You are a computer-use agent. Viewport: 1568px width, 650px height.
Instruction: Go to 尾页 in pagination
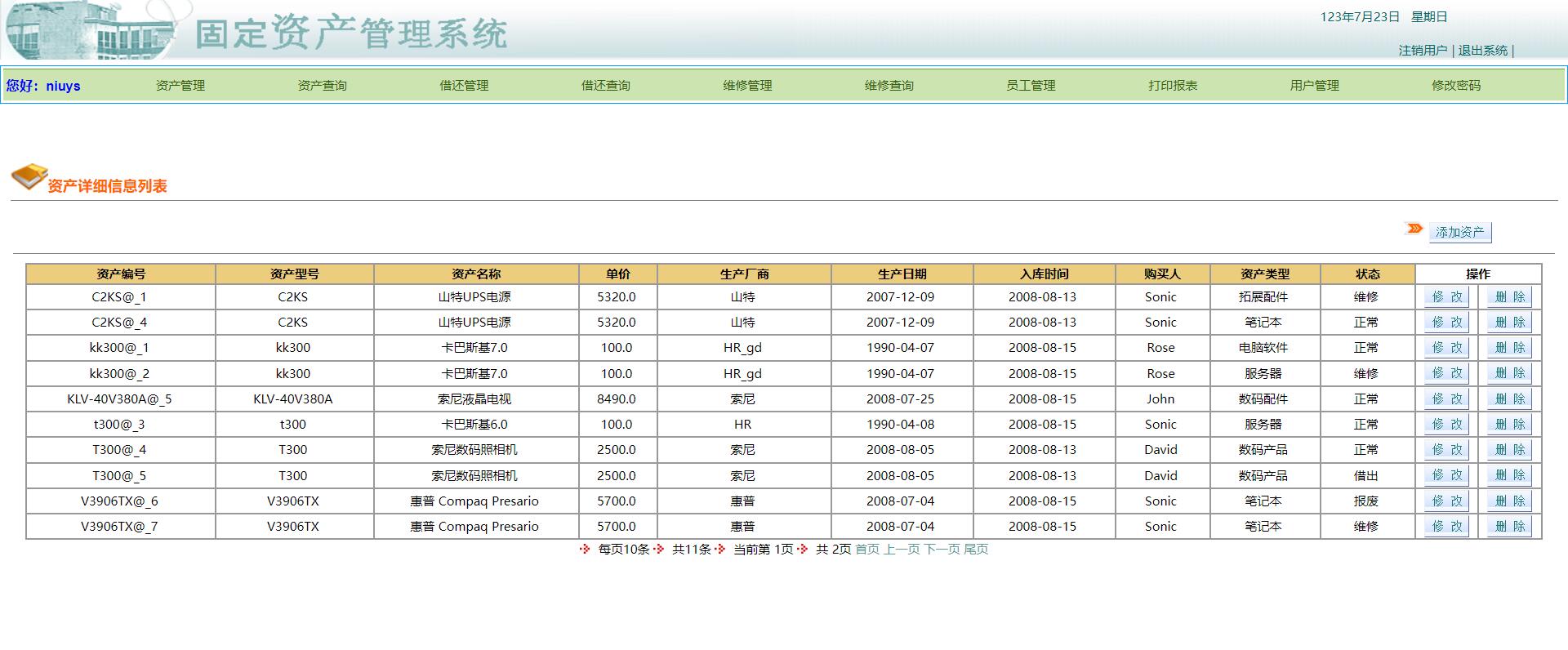[x=976, y=550]
